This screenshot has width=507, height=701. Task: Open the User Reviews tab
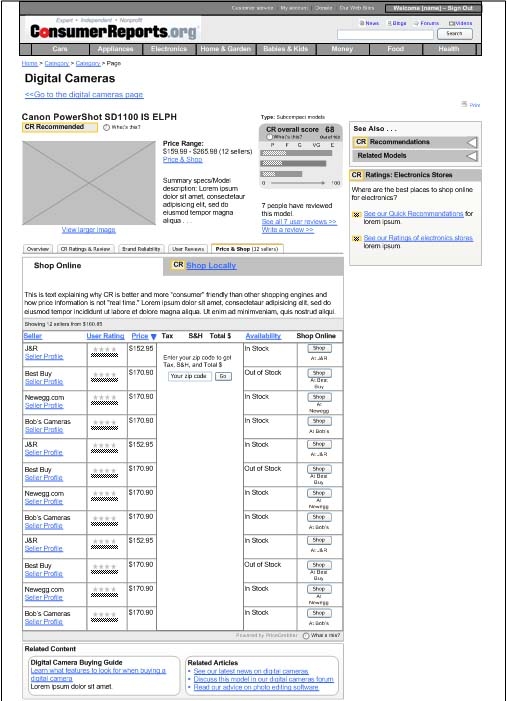pyautogui.click(x=188, y=249)
